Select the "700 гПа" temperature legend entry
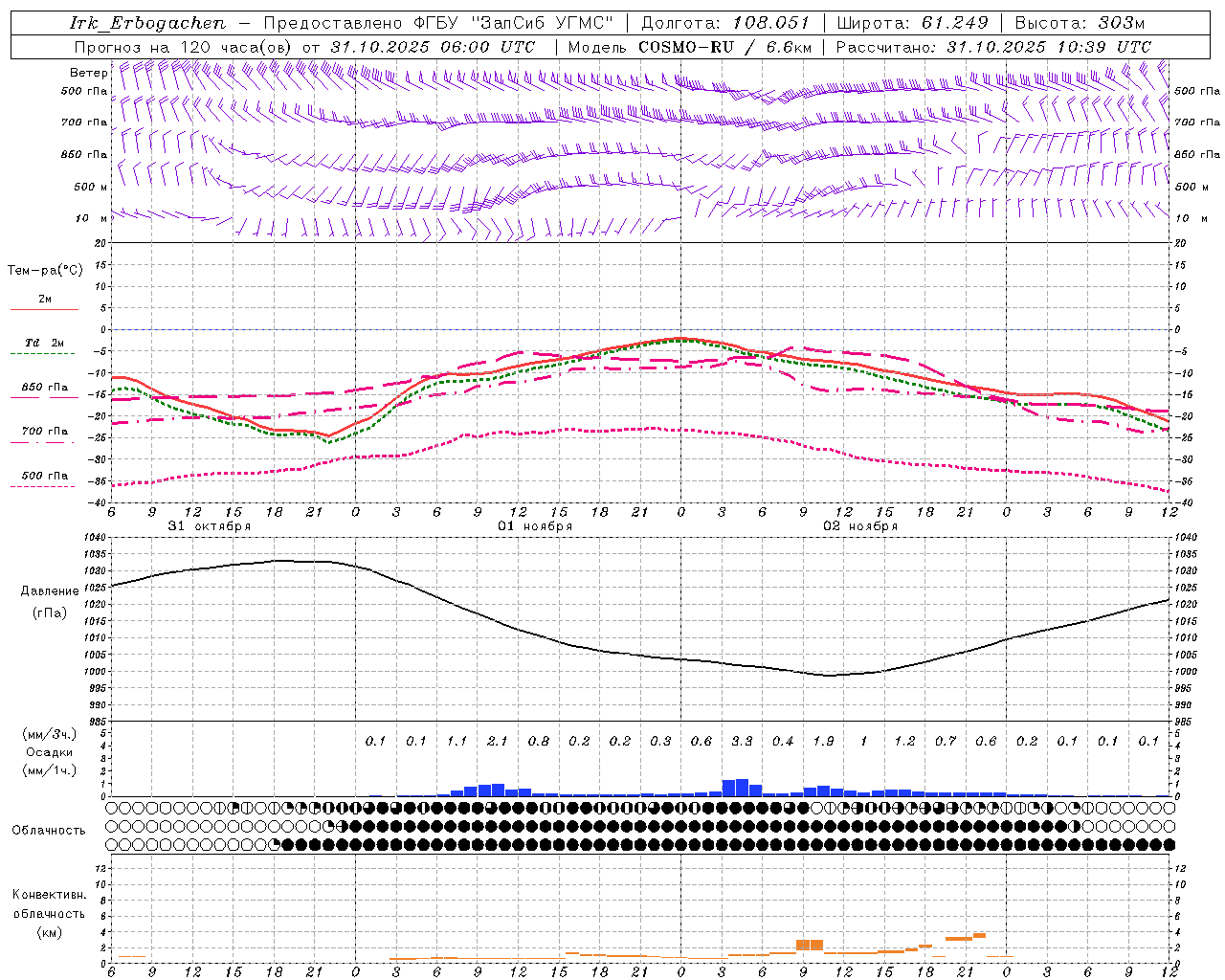 [45, 432]
